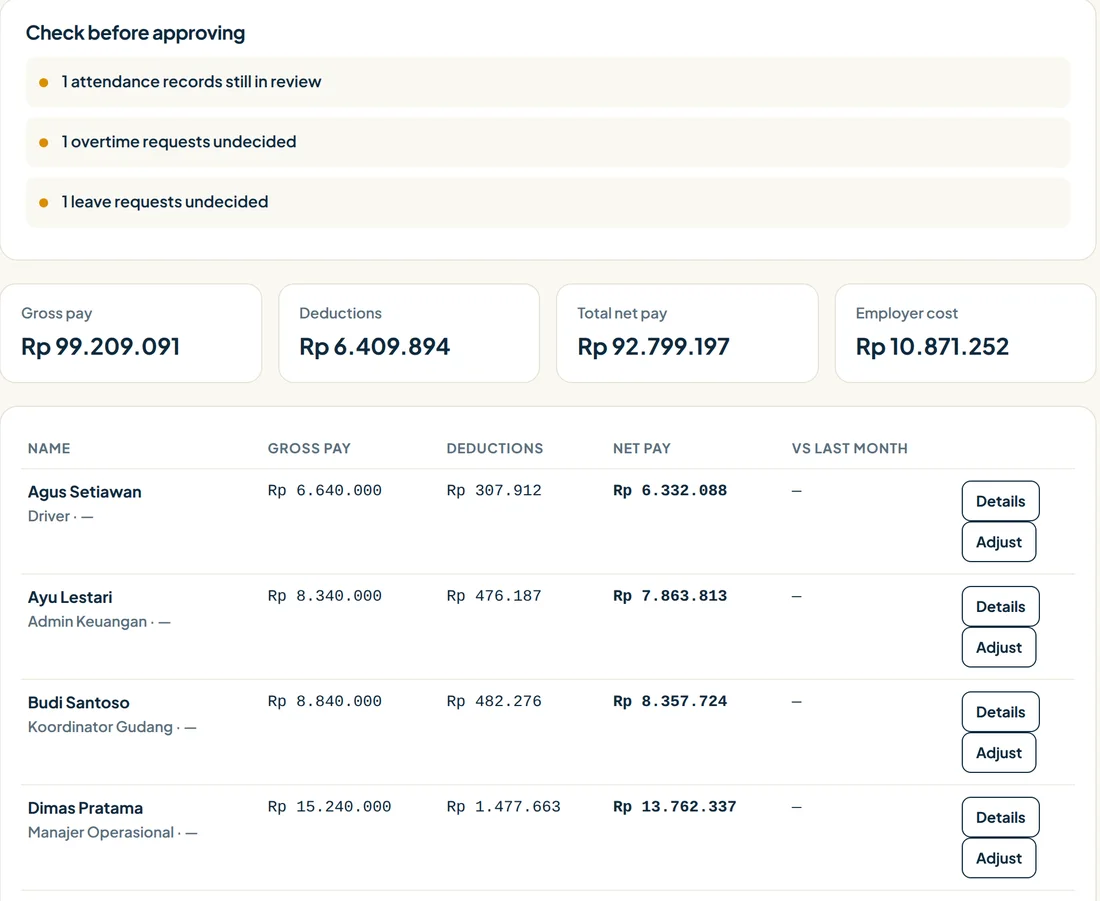Image resolution: width=1100 pixels, height=901 pixels.
Task: Open Details for Ayu Lestari
Action: pos(1000,606)
